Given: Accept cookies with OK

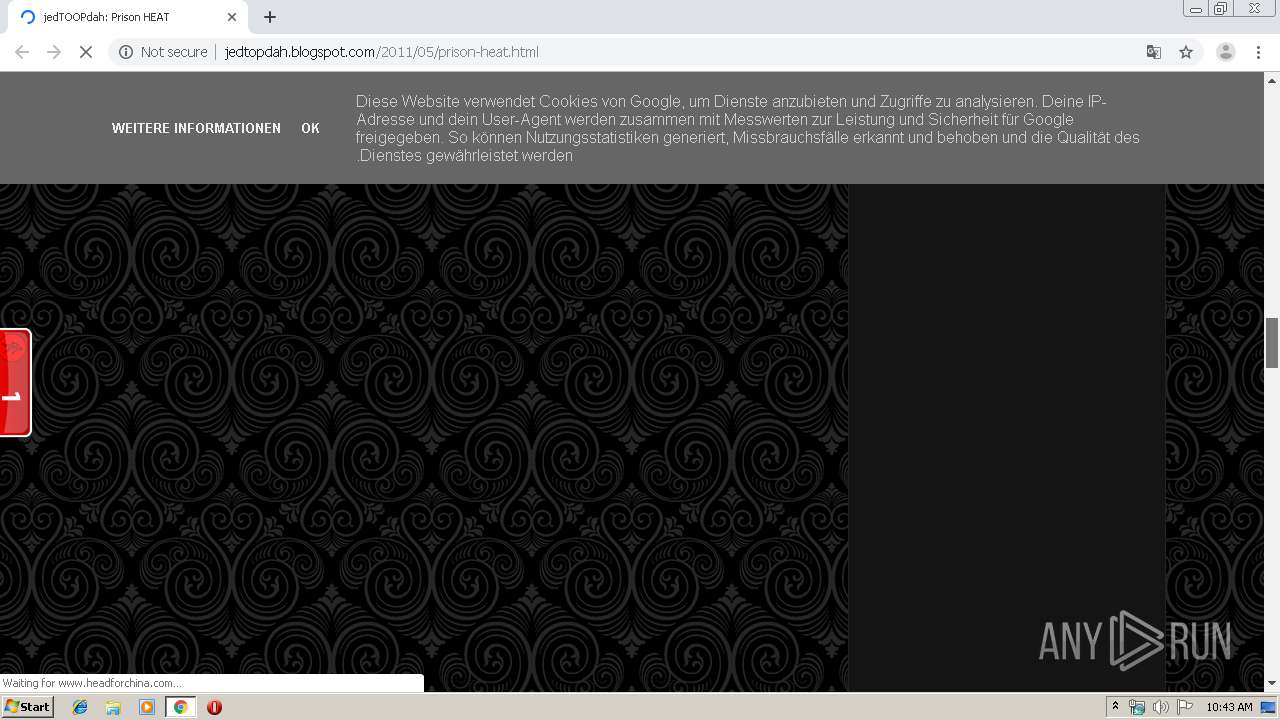Looking at the screenshot, I should click(310, 128).
